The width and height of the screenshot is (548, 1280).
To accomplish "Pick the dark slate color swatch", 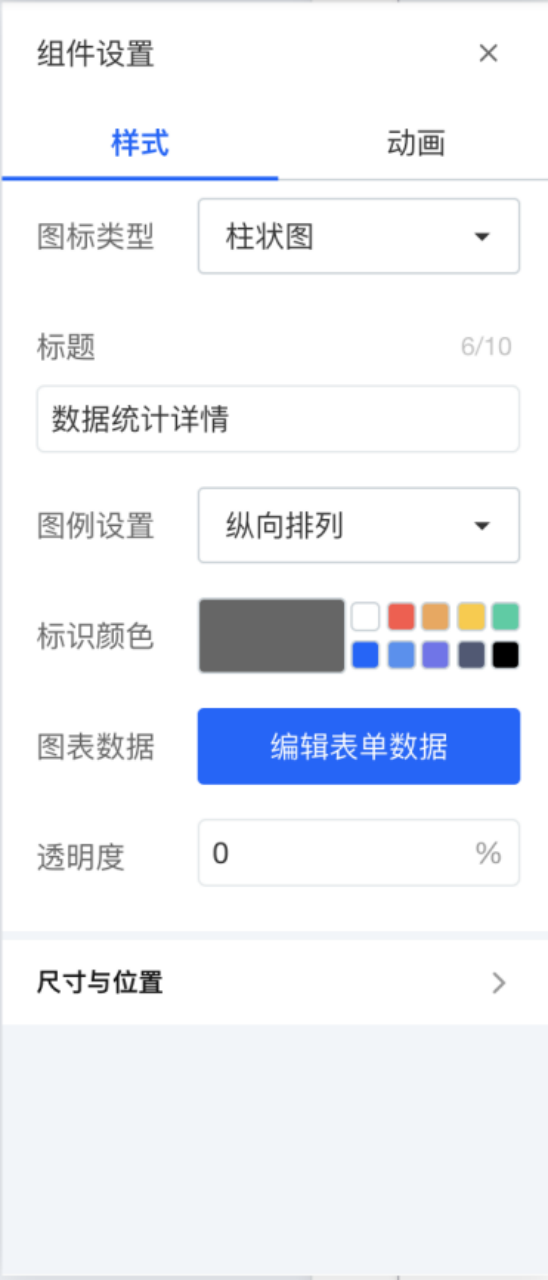I will pos(471,655).
